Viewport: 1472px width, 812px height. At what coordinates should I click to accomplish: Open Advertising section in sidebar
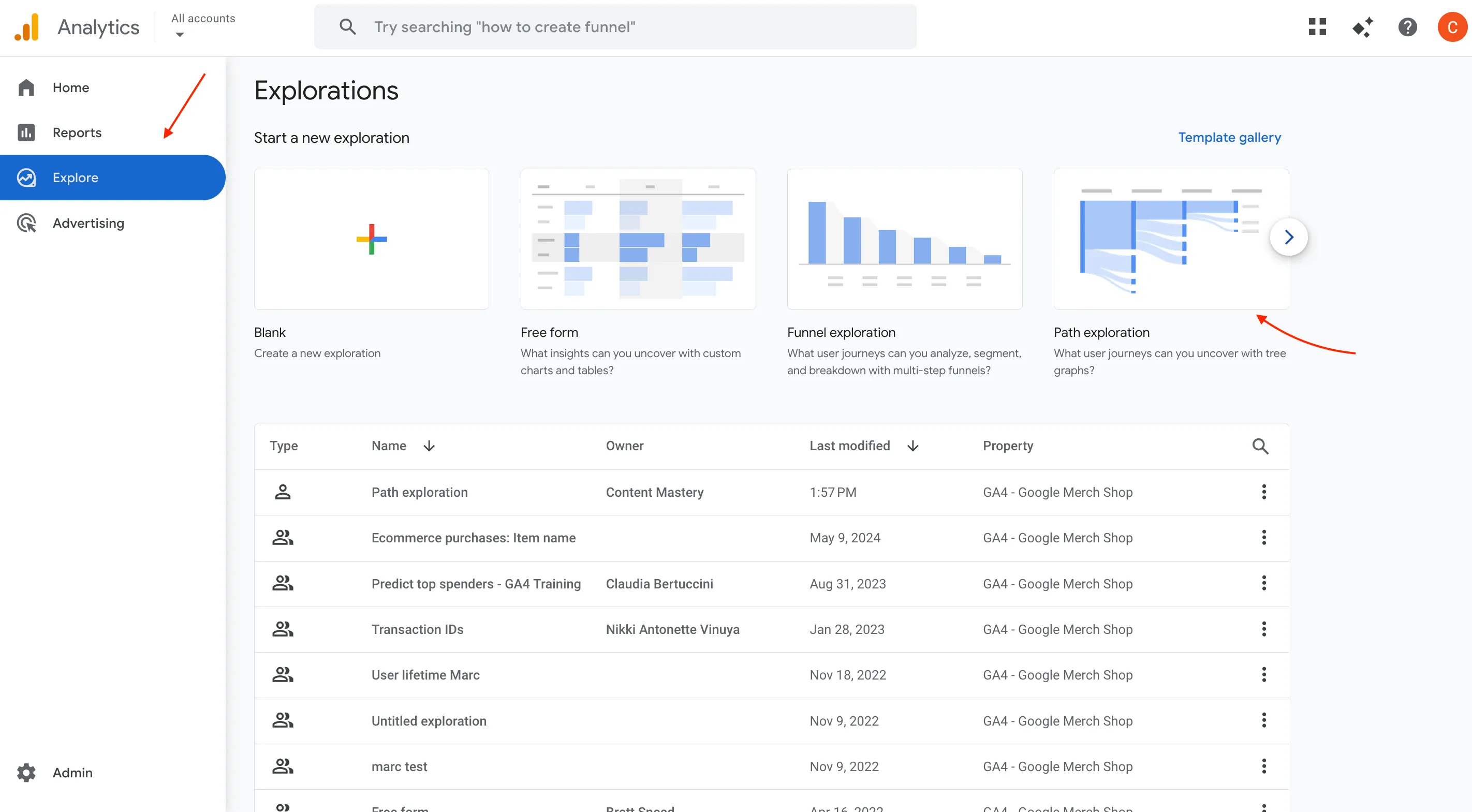[x=88, y=224]
